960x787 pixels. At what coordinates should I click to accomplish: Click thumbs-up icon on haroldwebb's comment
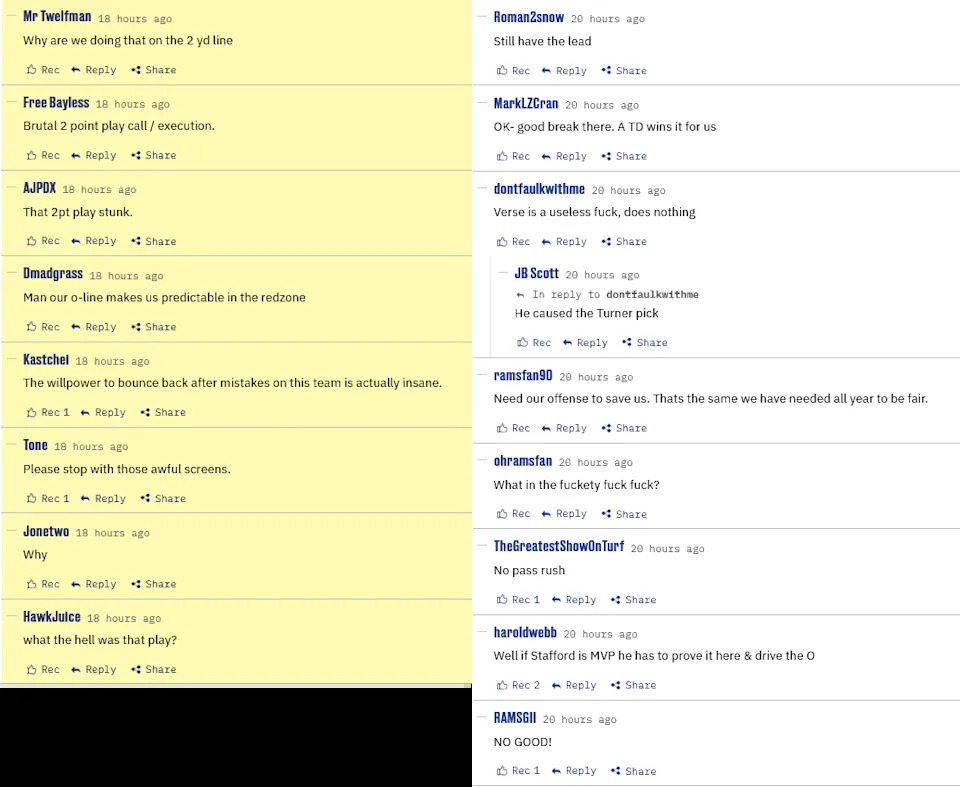click(502, 685)
